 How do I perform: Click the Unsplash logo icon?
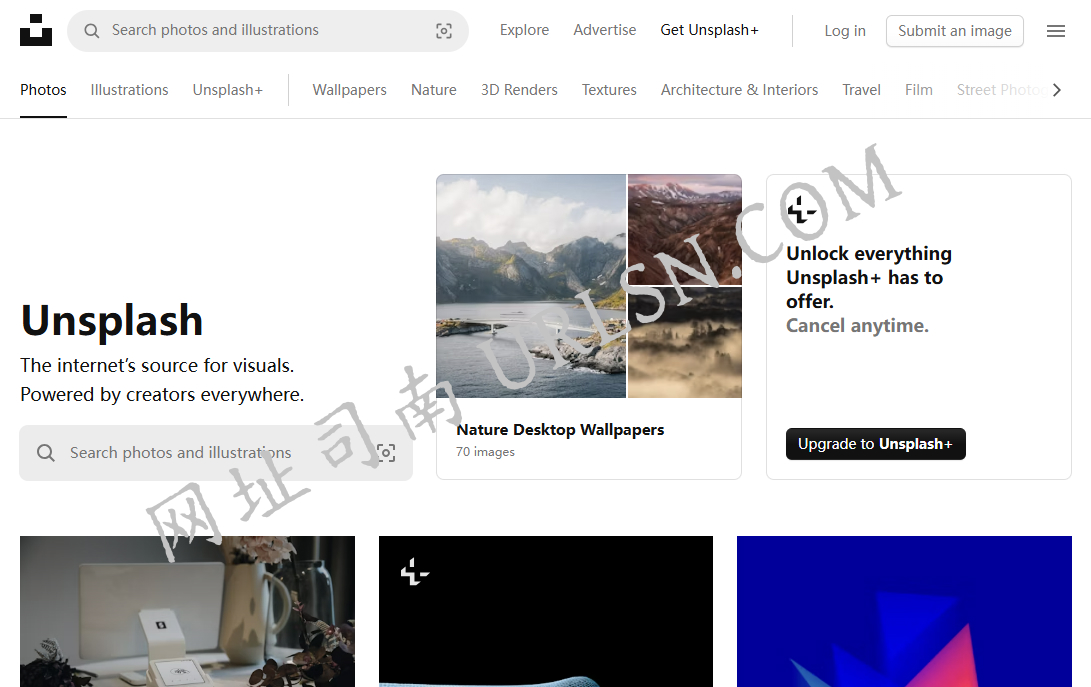(36, 31)
